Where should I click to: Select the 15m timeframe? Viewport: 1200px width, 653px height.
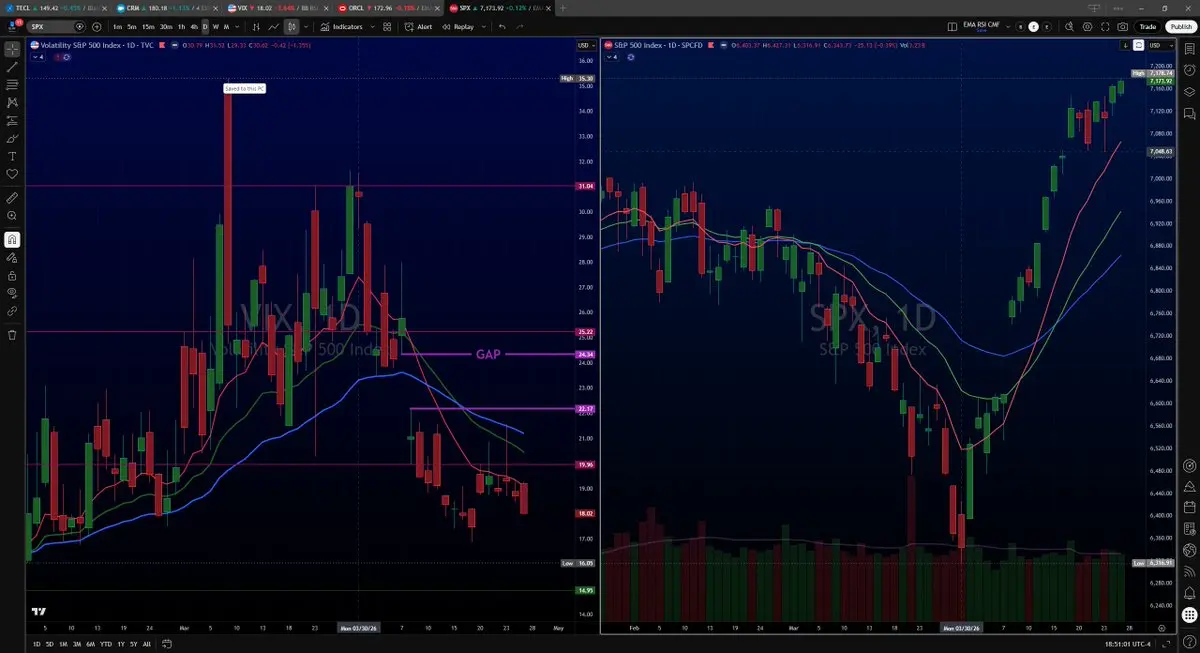point(148,27)
